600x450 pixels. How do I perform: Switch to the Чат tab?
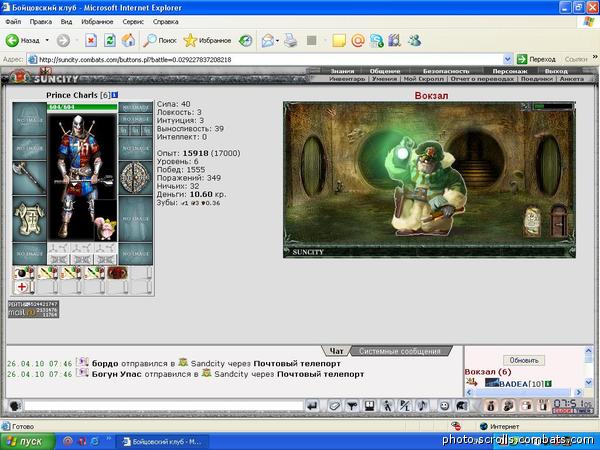pyautogui.click(x=336, y=351)
